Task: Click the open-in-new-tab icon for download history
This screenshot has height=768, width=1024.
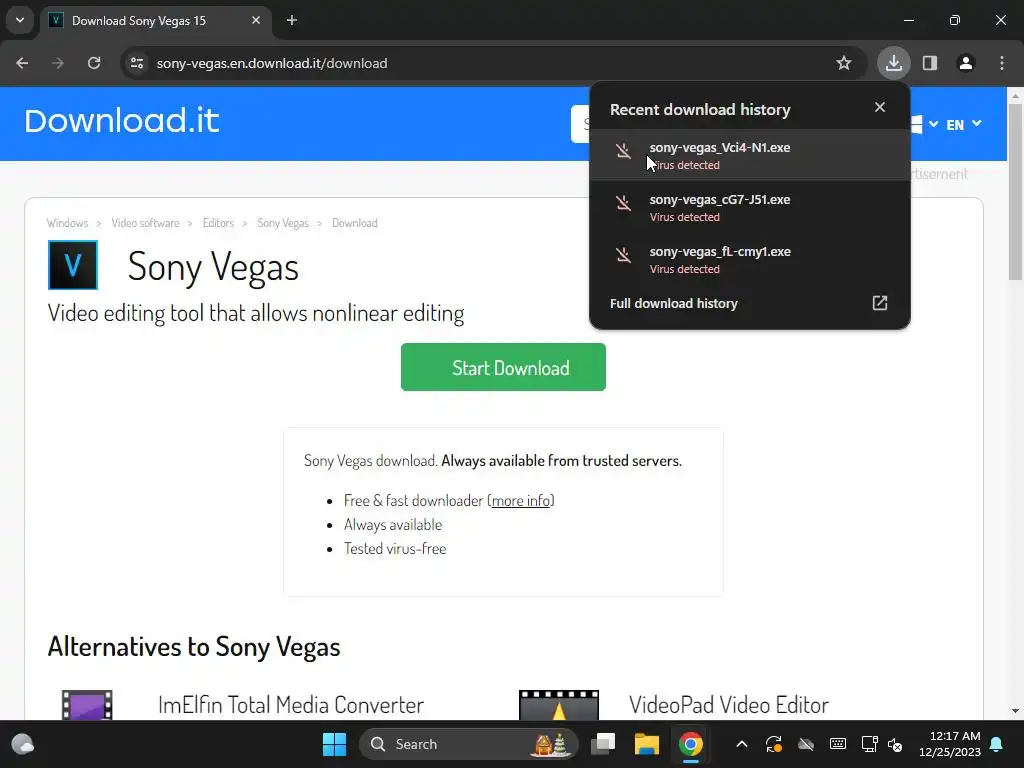Action: tap(880, 303)
